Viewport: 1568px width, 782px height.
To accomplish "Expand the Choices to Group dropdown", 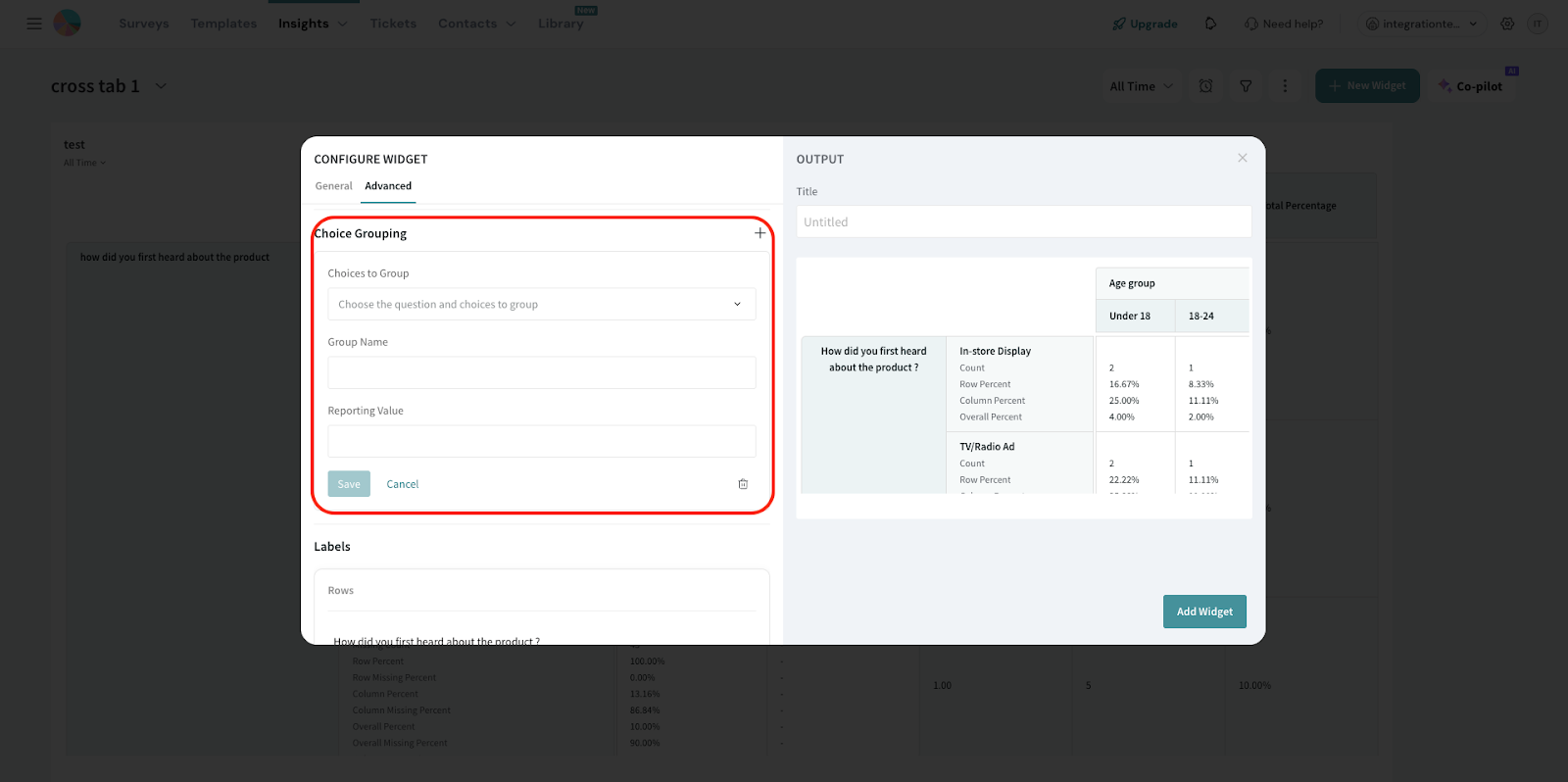I will [541, 305].
